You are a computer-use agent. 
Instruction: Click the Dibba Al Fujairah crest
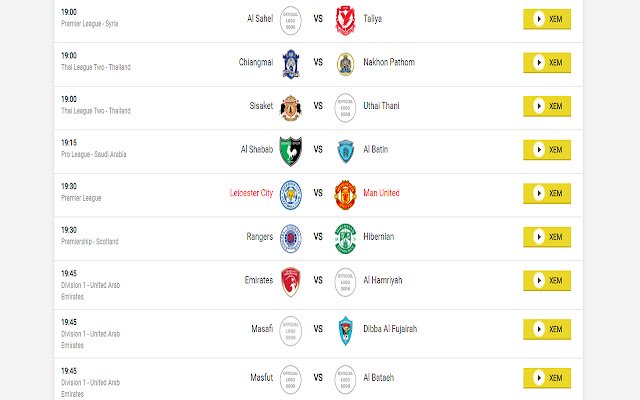tap(345, 331)
